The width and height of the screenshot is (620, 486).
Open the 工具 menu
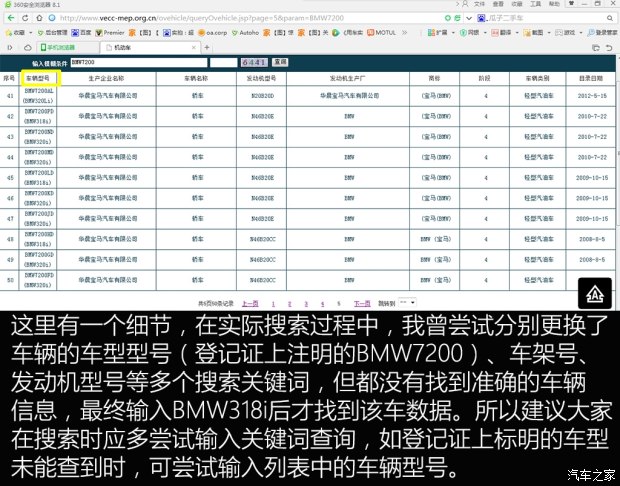point(535,4)
